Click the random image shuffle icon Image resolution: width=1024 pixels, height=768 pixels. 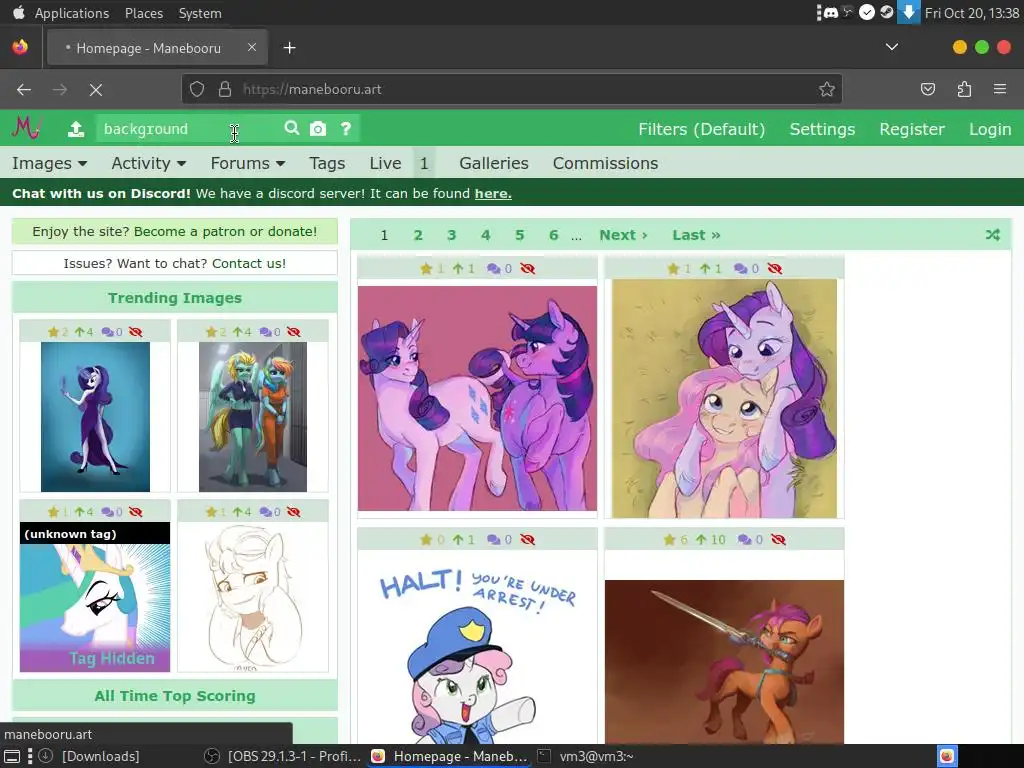point(993,235)
